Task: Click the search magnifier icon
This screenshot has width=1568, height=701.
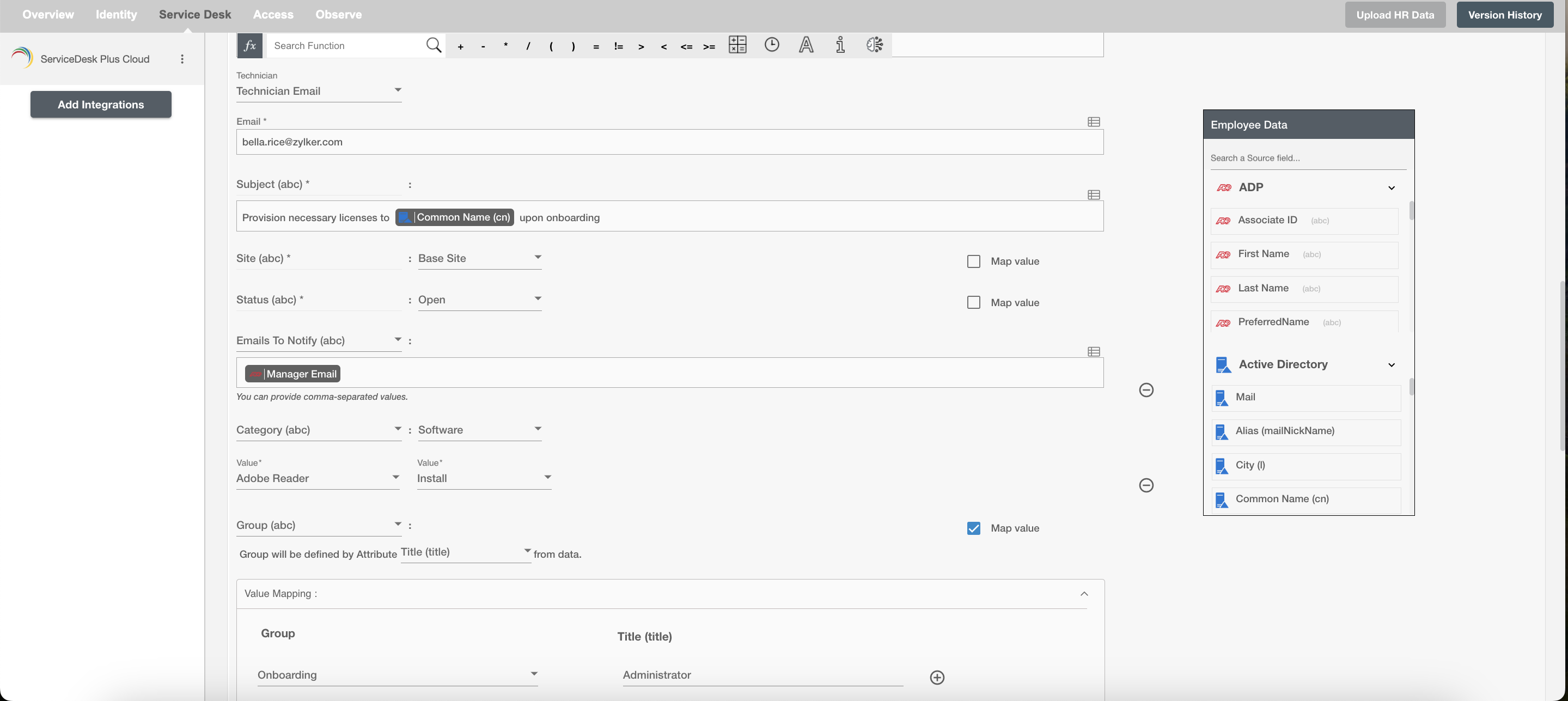Action: (434, 45)
